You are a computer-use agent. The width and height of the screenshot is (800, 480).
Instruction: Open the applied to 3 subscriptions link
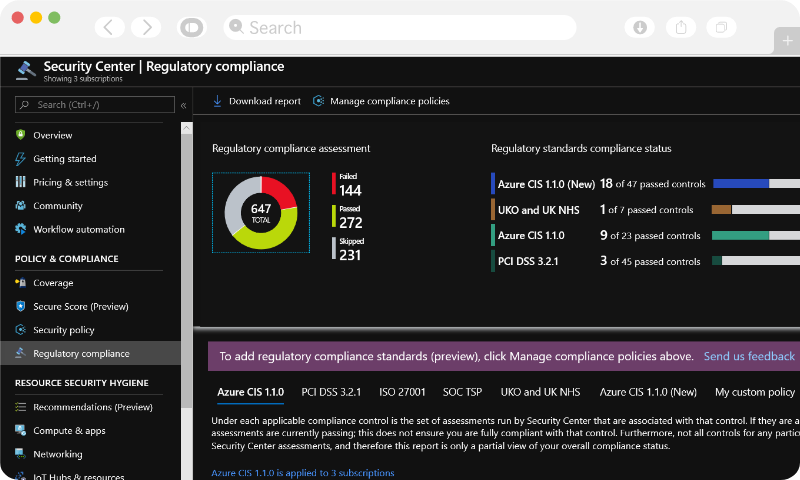[x=302, y=473]
